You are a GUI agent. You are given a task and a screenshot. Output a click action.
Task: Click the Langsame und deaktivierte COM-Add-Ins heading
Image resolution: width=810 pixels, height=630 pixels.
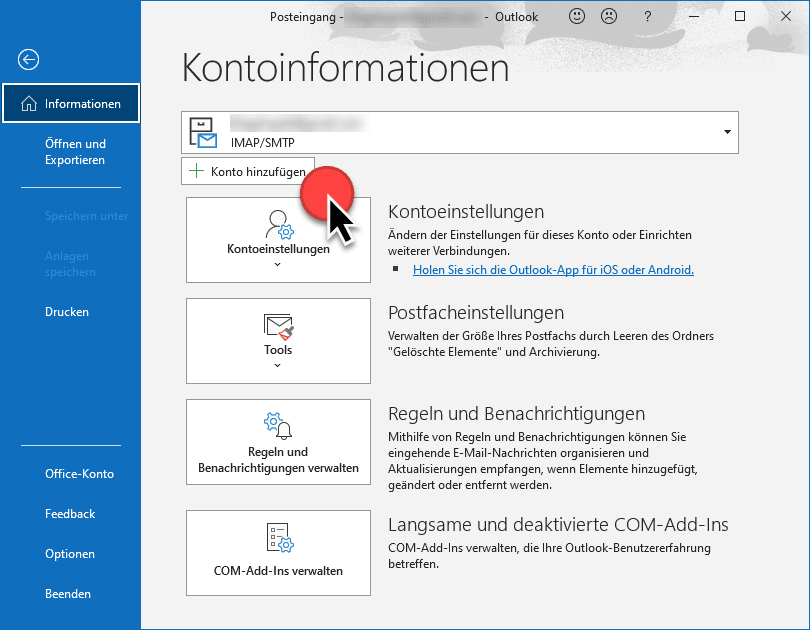pyautogui.click(x=558, y=525)
